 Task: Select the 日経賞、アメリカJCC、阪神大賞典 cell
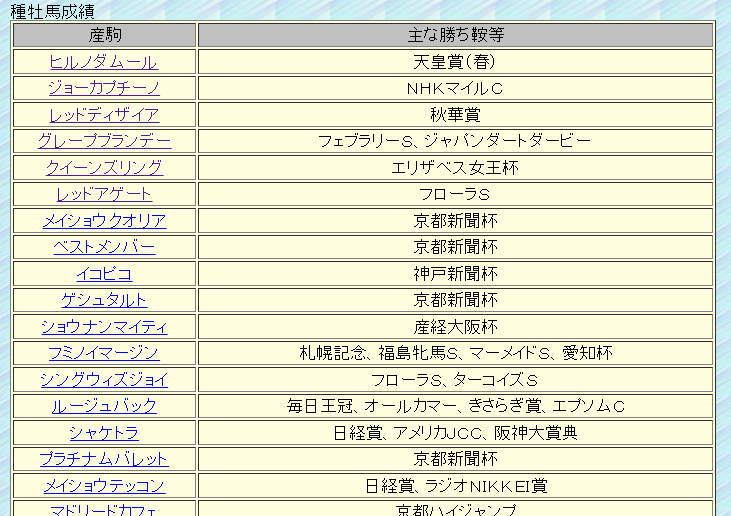click(455, 433)
